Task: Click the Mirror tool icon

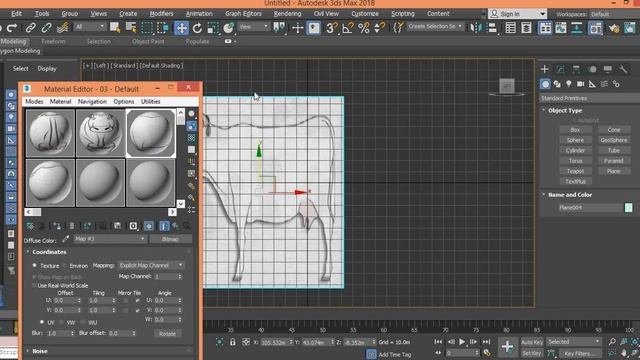Action: [x=476, y=28]
